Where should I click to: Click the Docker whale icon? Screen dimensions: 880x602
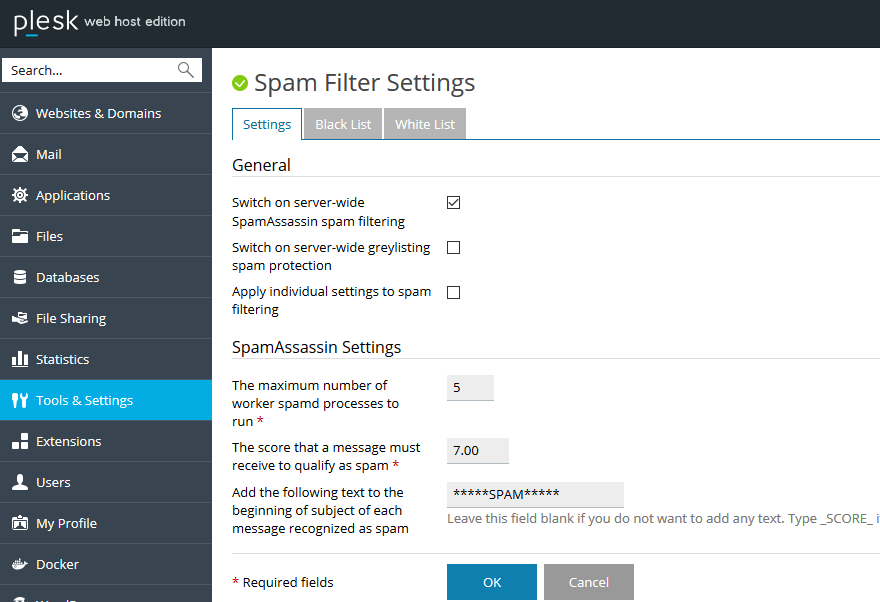pyautogui.click(x=20, y=564)
